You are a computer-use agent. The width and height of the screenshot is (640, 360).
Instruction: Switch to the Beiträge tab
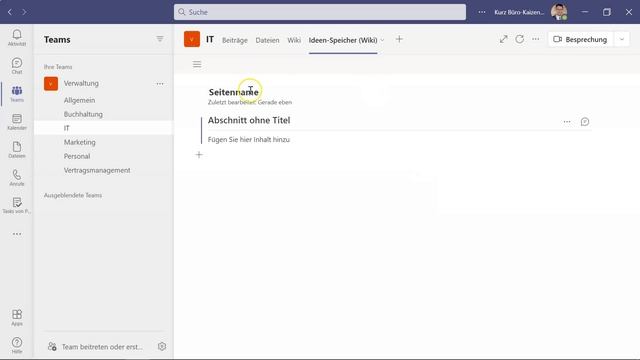pos(235,40)
